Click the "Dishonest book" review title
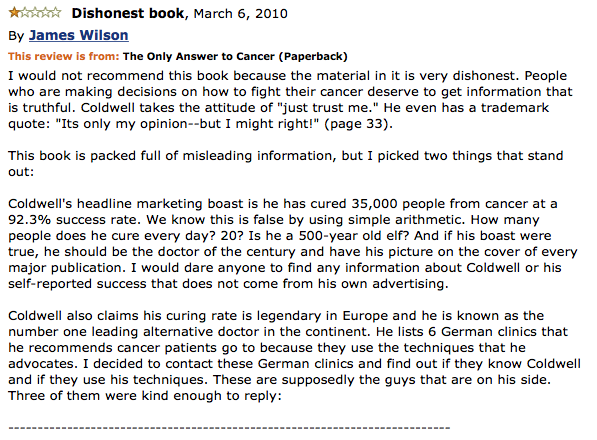 click(128, 13)
